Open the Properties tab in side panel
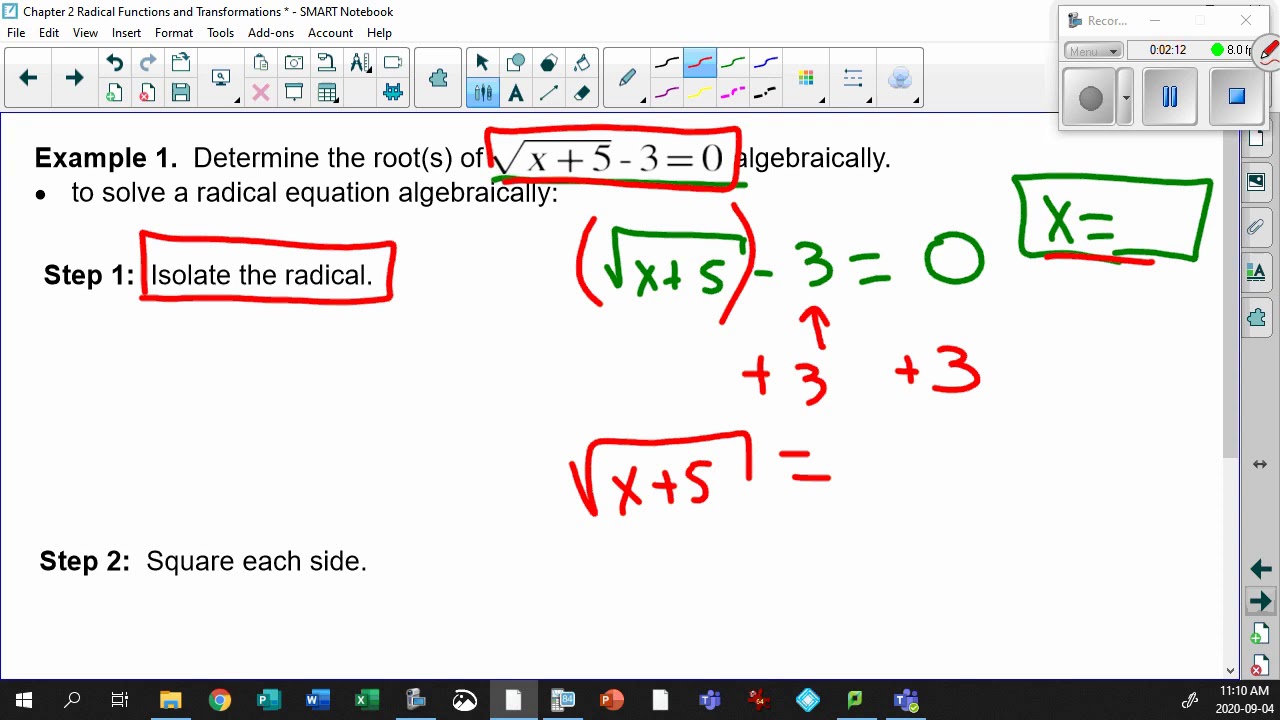The height and width of the screenshot is (720, 1280). [1256, 272]
